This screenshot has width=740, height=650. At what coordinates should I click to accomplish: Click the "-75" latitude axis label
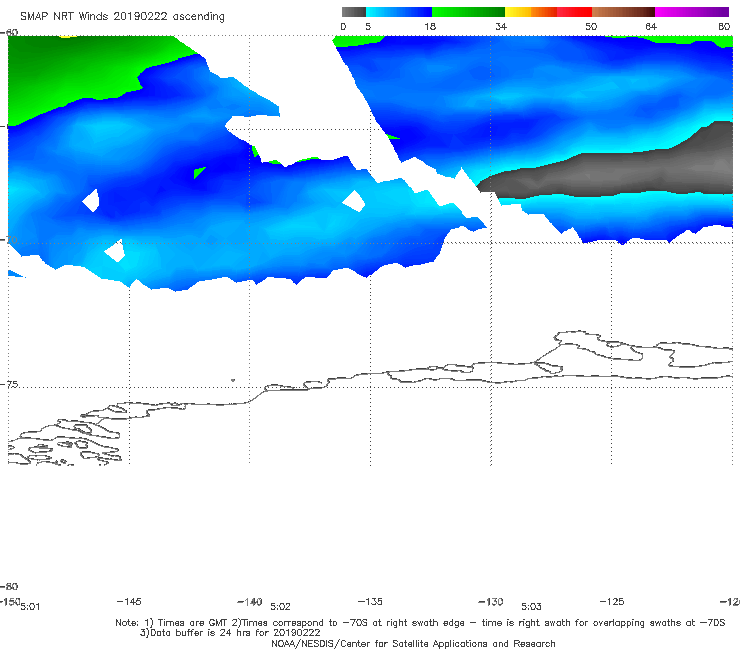coord(9,384)
